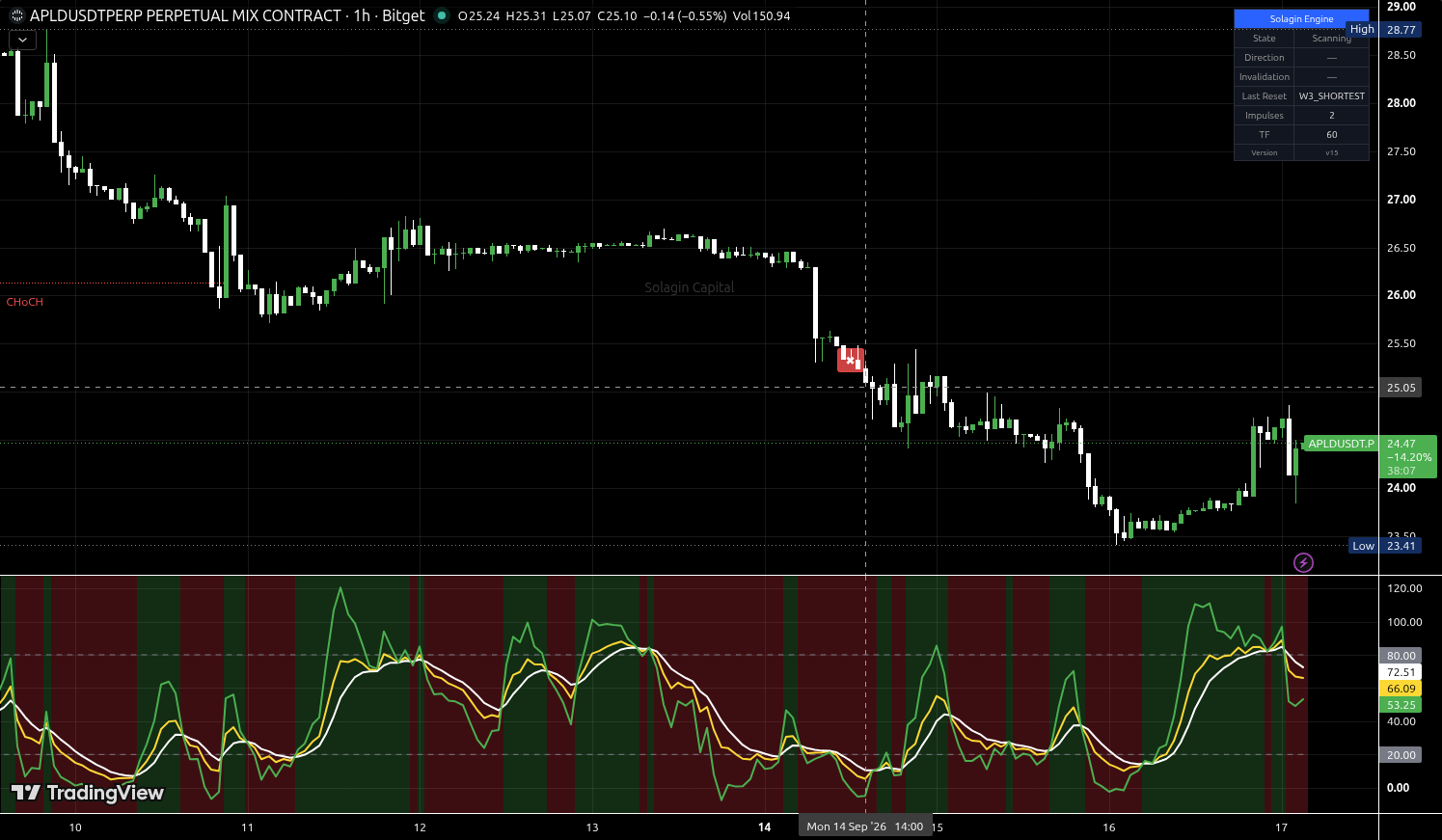Click the green 53.25 oscillator value label
Image resolution: width=1442 pixels, height=840 pixels.
[1401, 705]
